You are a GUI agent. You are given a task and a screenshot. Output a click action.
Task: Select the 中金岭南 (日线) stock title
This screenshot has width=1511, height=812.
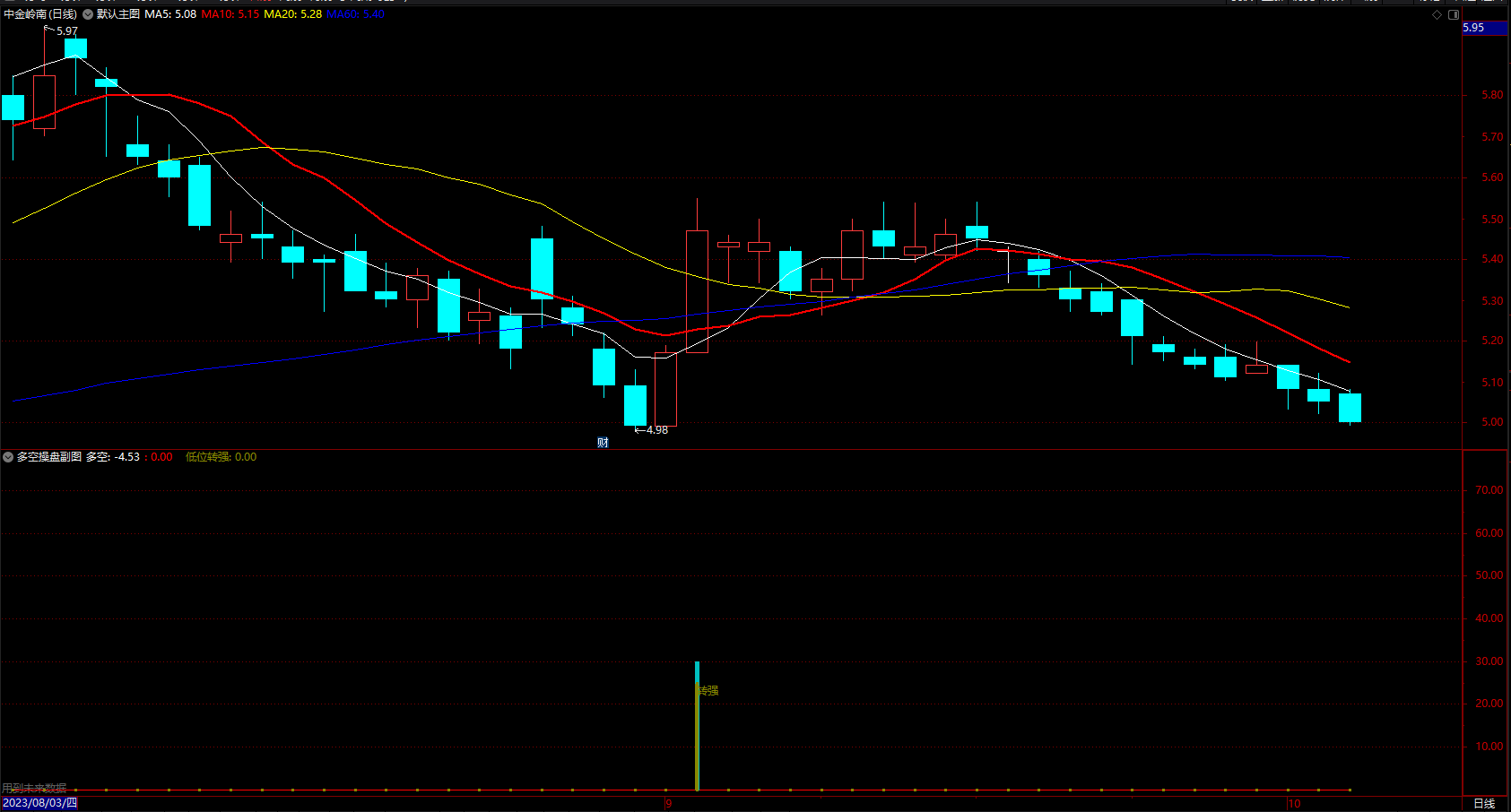pyautogui.click(x=40, y=14)
